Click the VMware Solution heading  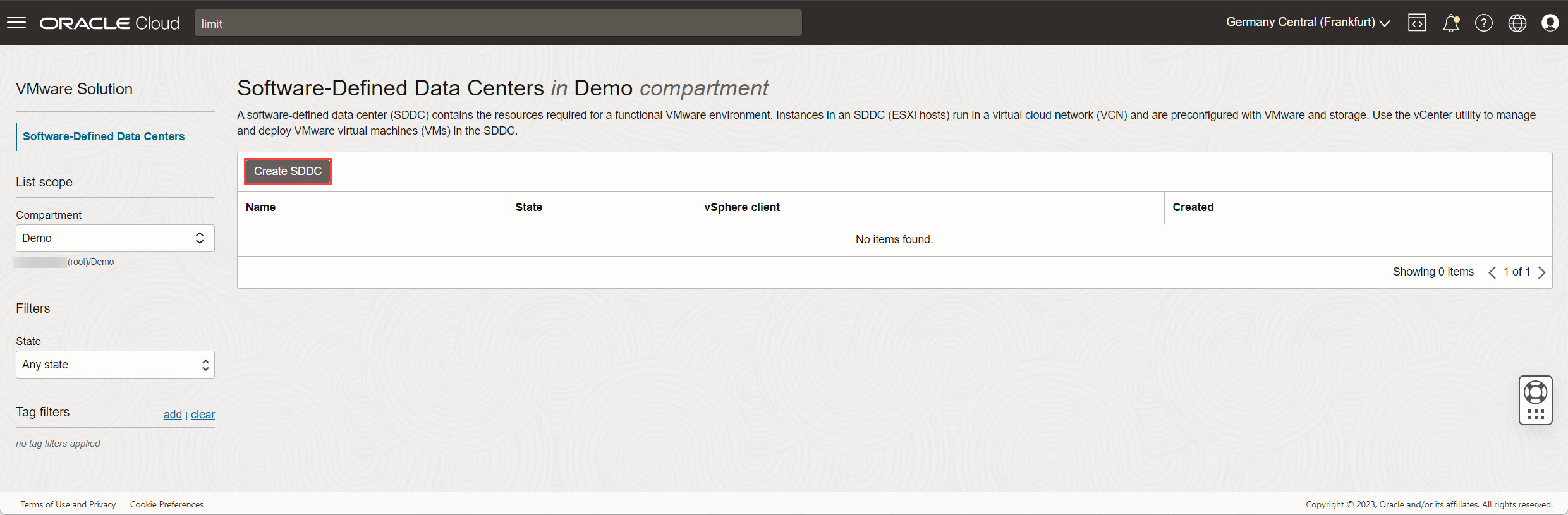(75, 89)
